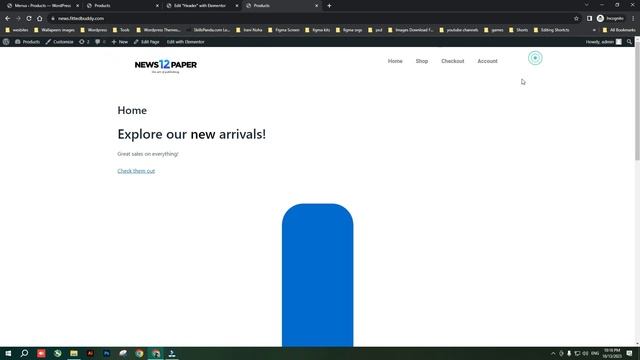Screen dimensions: 640x360
Task: Click the Explore our new arrivals heading
Action: [191, 134]
